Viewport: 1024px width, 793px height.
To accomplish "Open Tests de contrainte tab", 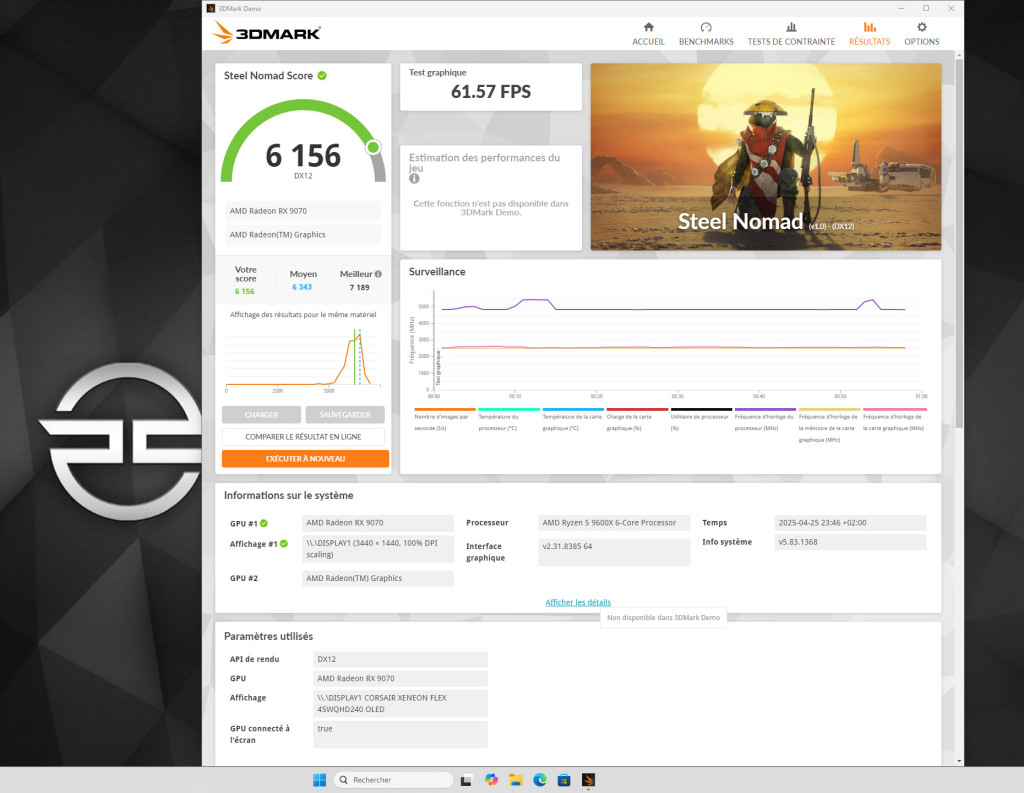I will point(791,34).
